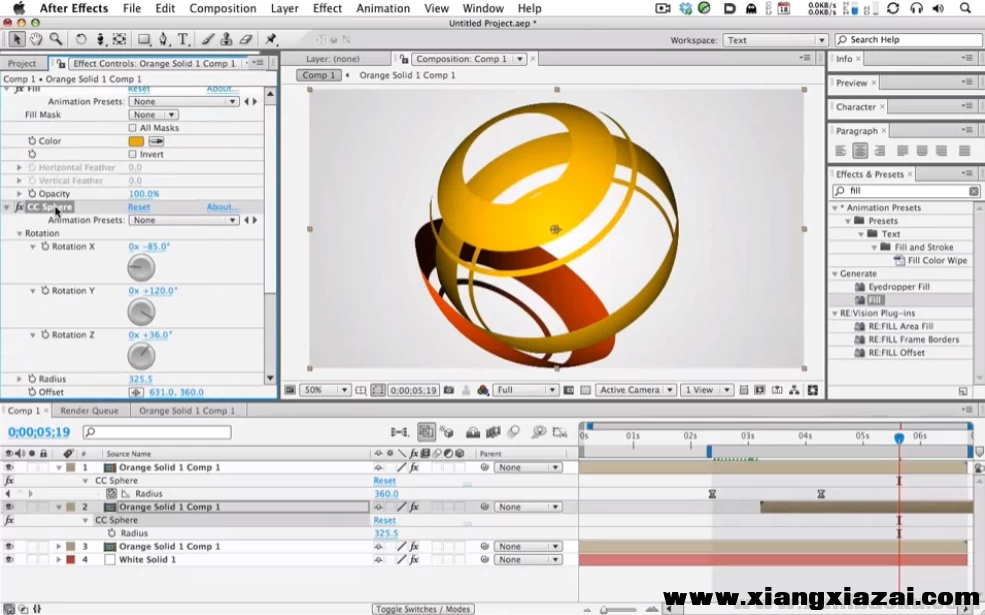Viewport: 985px width, 615px height.
Task: Open the Workspace dropdown
Action: 775,40
